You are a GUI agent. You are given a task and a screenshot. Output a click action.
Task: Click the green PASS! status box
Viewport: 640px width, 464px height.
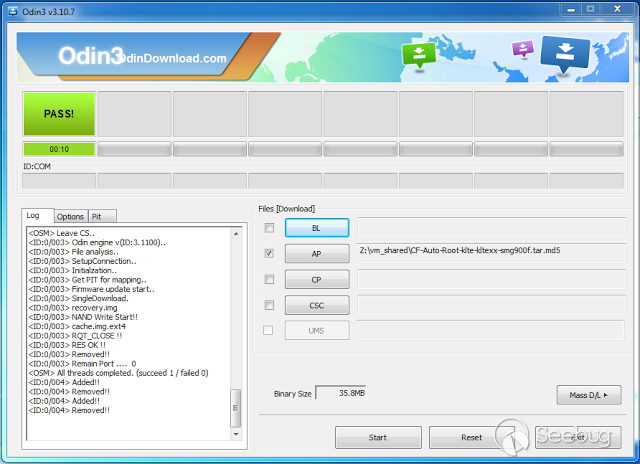59,114
